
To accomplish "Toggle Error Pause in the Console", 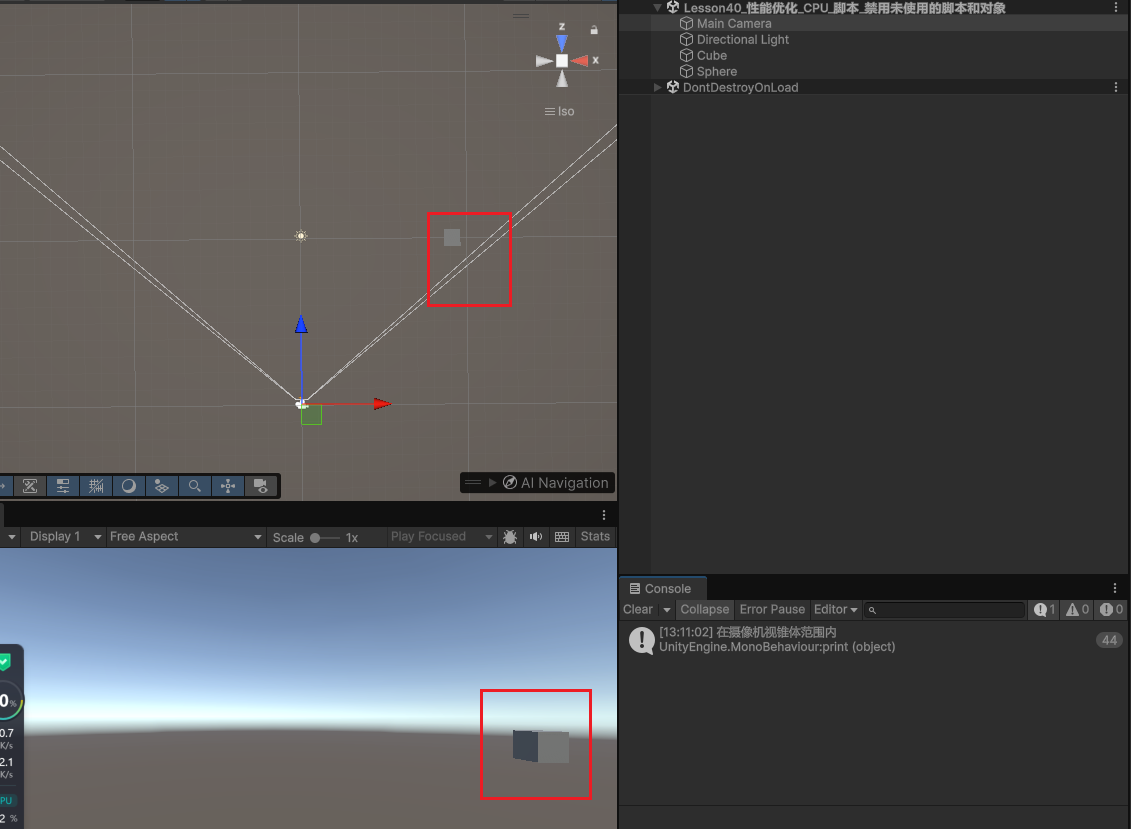I will coord(772,609).
